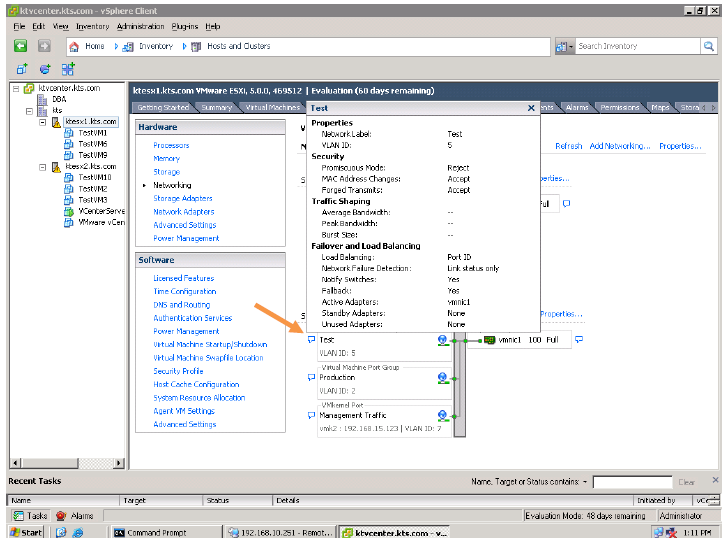Click the globe icon on Production port group
725x538 pixels.
[x=442, y=378]
